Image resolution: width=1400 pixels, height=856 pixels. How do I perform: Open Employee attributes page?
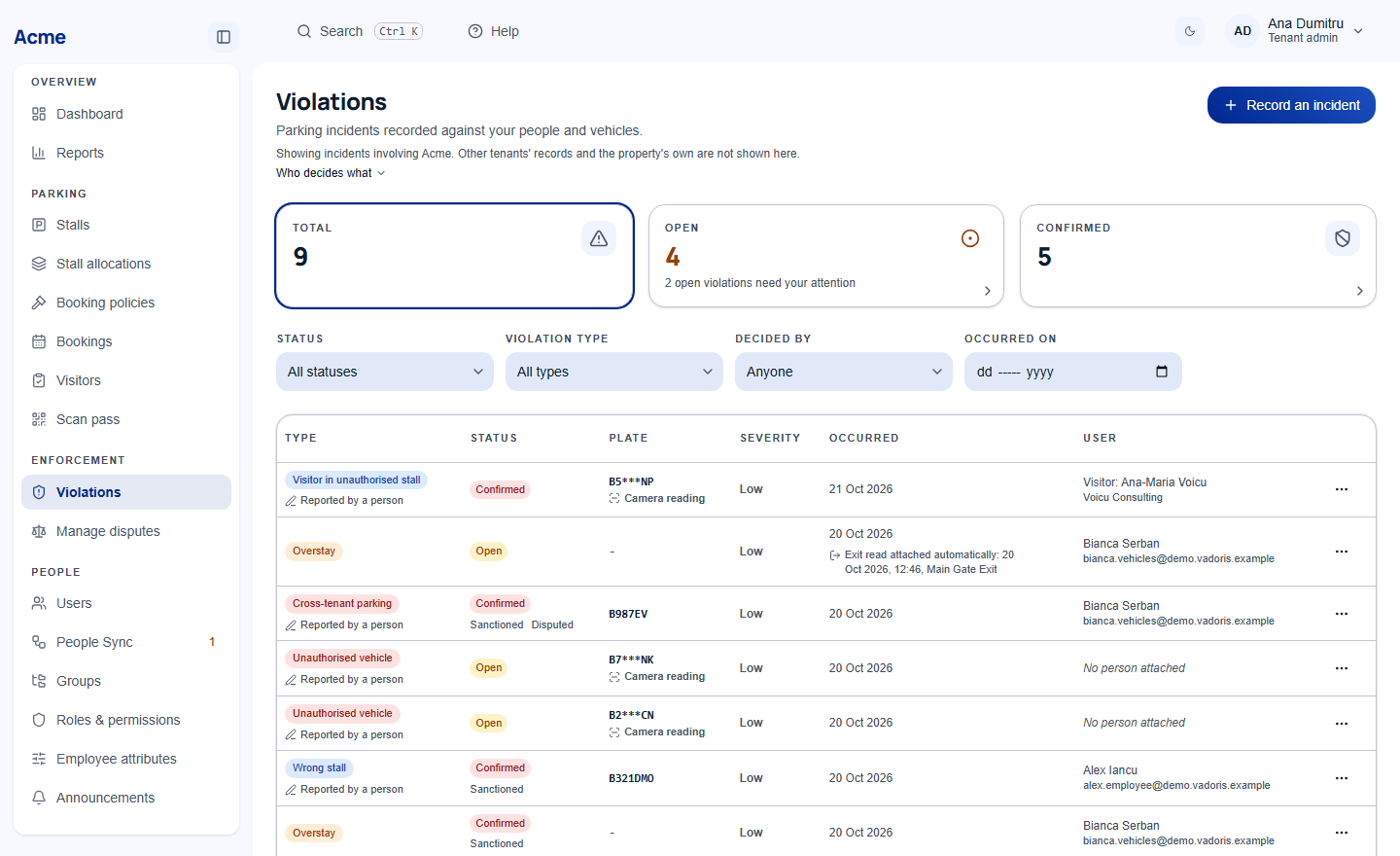pos(126,759)
